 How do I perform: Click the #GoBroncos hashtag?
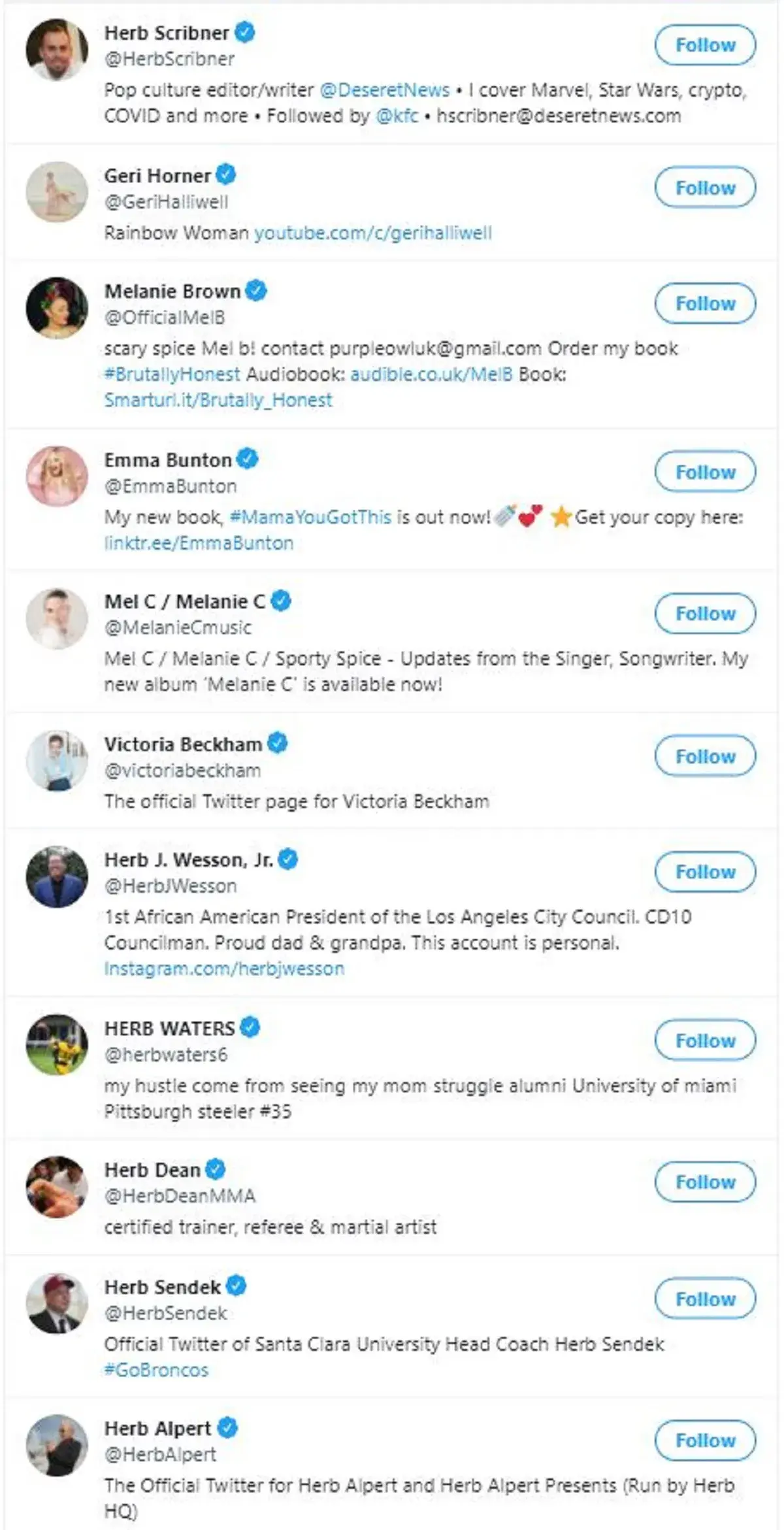[x=156, y=1370]
